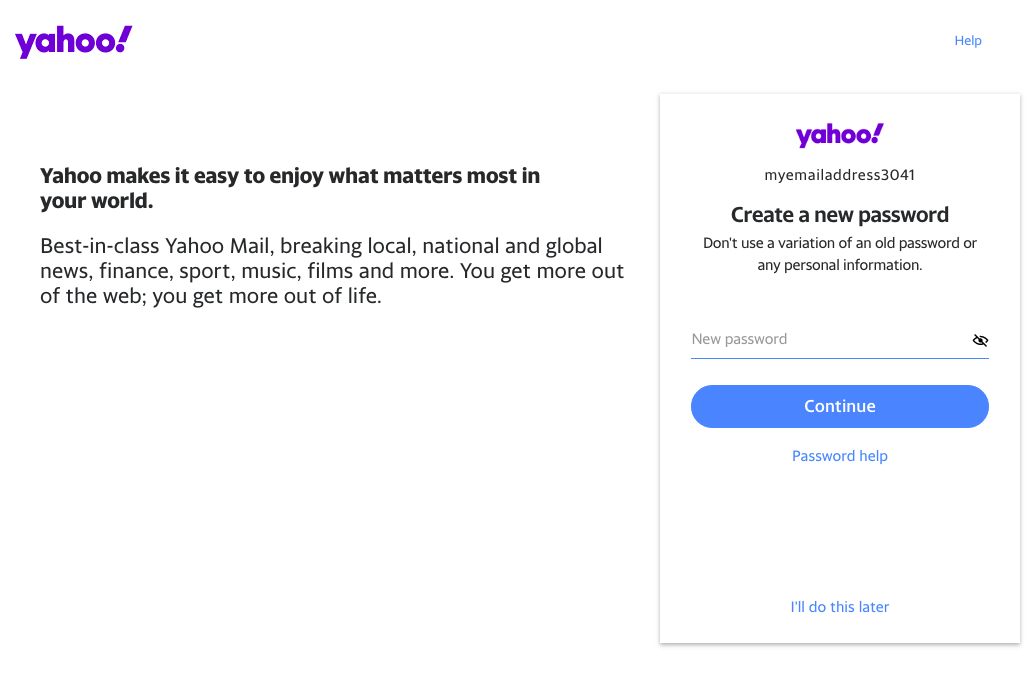
Task: Click the Continue button
Action: tap(839, 406)
